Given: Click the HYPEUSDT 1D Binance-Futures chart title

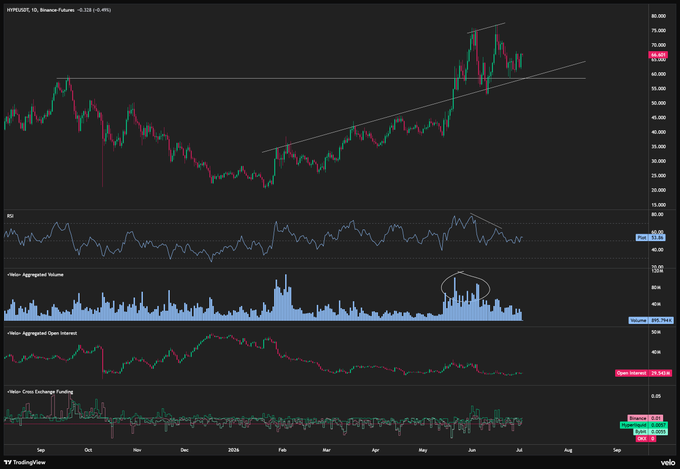Looking at the screenshot, I should point(40,10).
